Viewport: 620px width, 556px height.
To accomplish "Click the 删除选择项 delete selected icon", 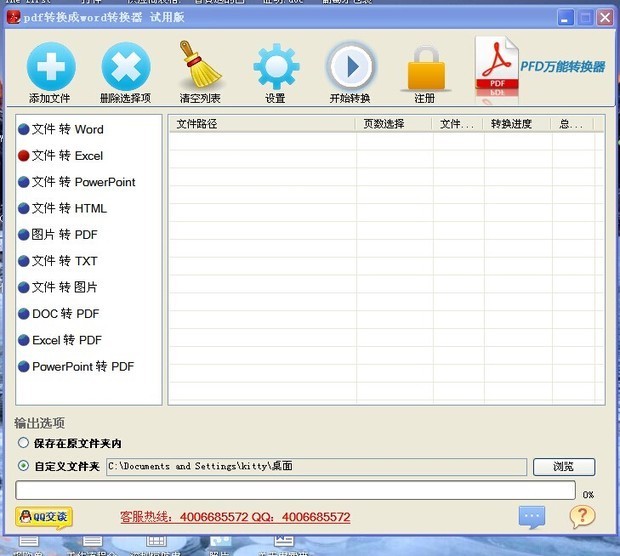I will 125,68.
